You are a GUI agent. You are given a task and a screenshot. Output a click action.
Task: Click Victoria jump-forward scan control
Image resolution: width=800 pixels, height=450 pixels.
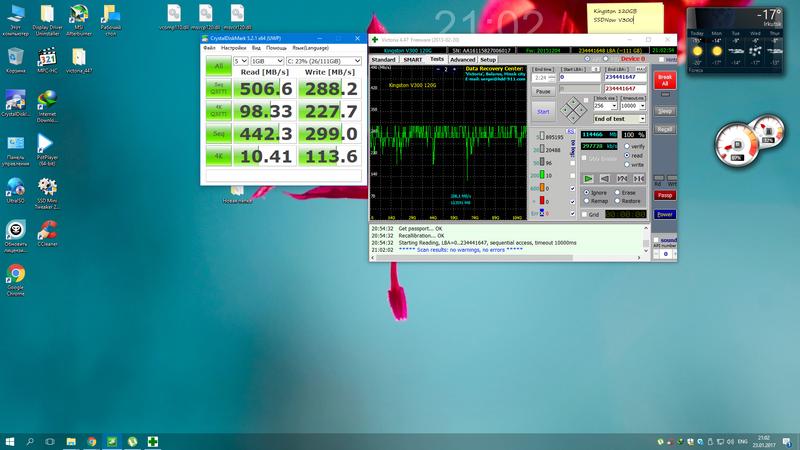point(622,179)
